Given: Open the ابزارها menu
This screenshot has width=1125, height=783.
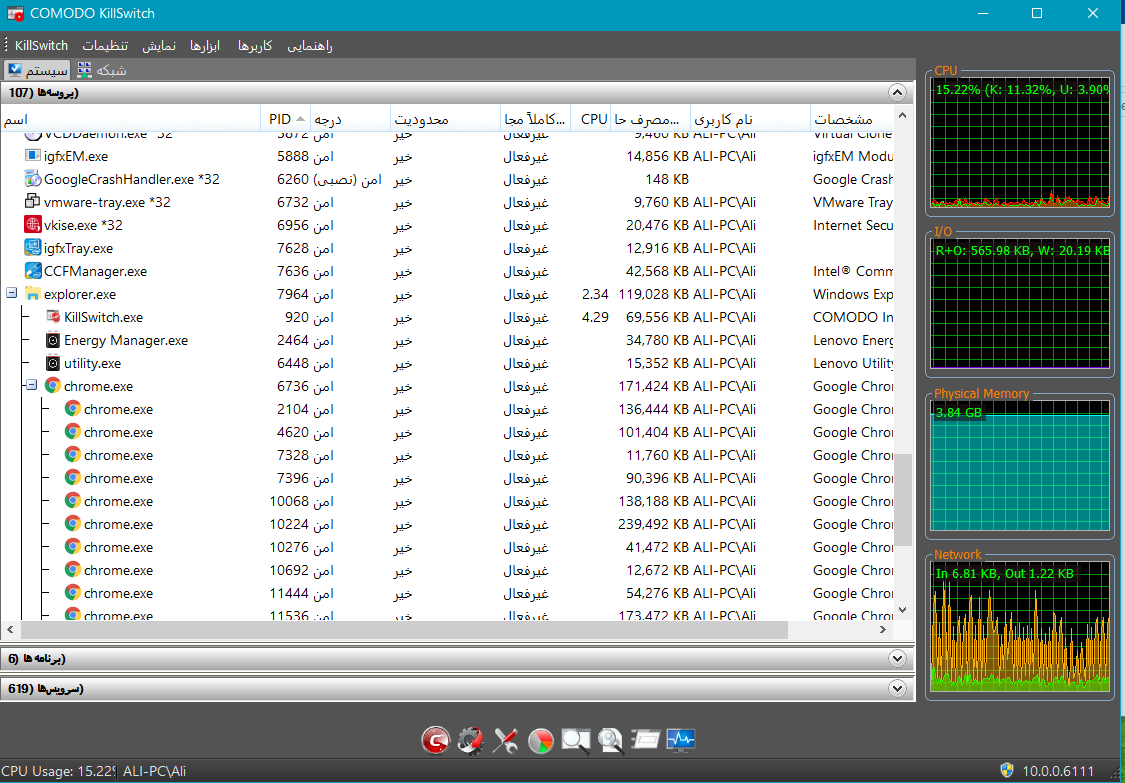Looking at the screenshot, I should tap(205, 45).
